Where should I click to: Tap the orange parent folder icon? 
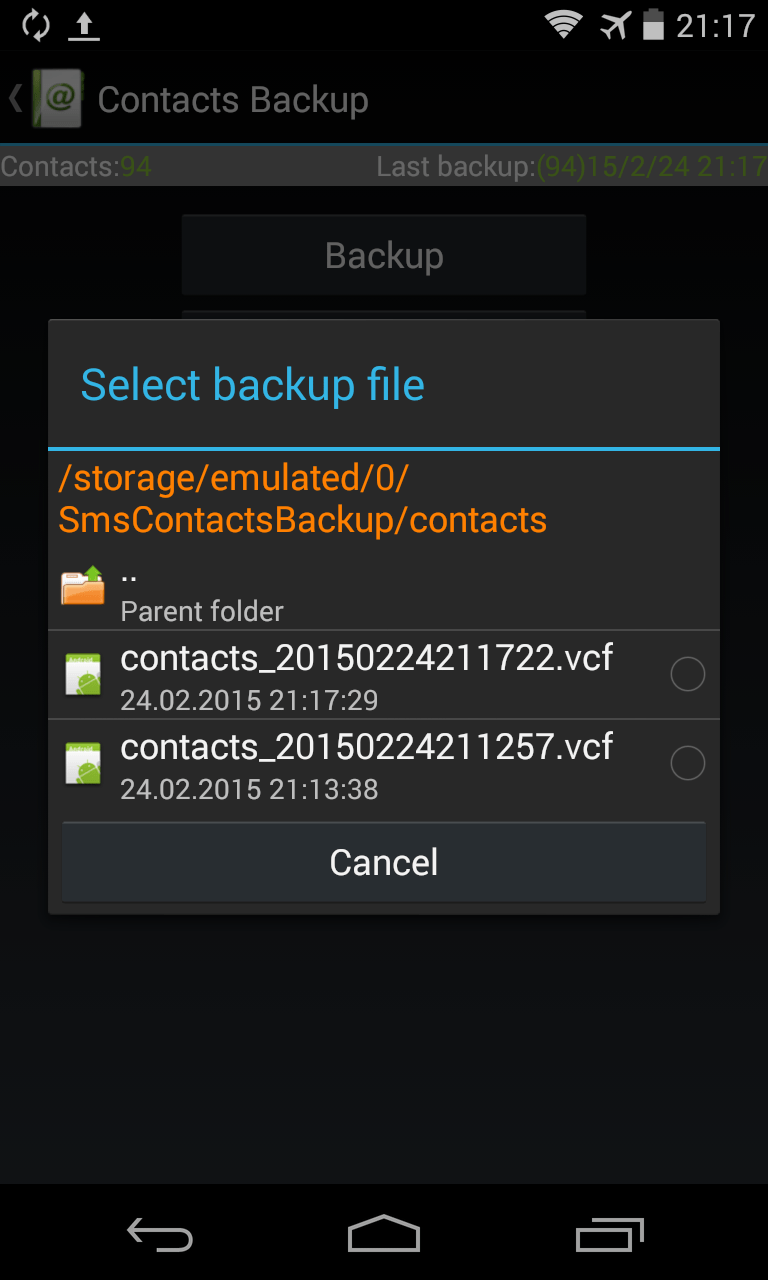[83, 586]
